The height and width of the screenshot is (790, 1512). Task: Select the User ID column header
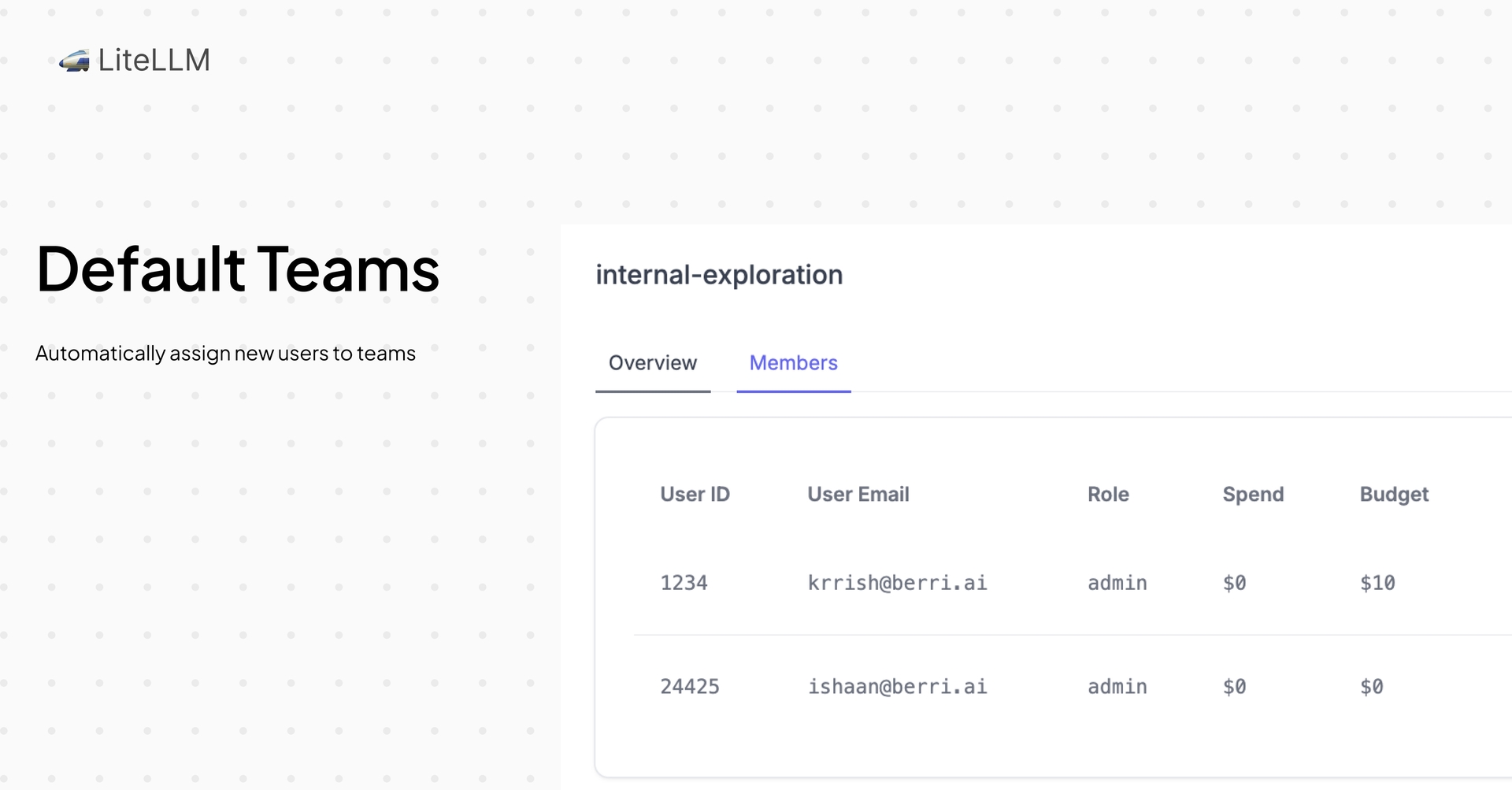tap(695, 495)
